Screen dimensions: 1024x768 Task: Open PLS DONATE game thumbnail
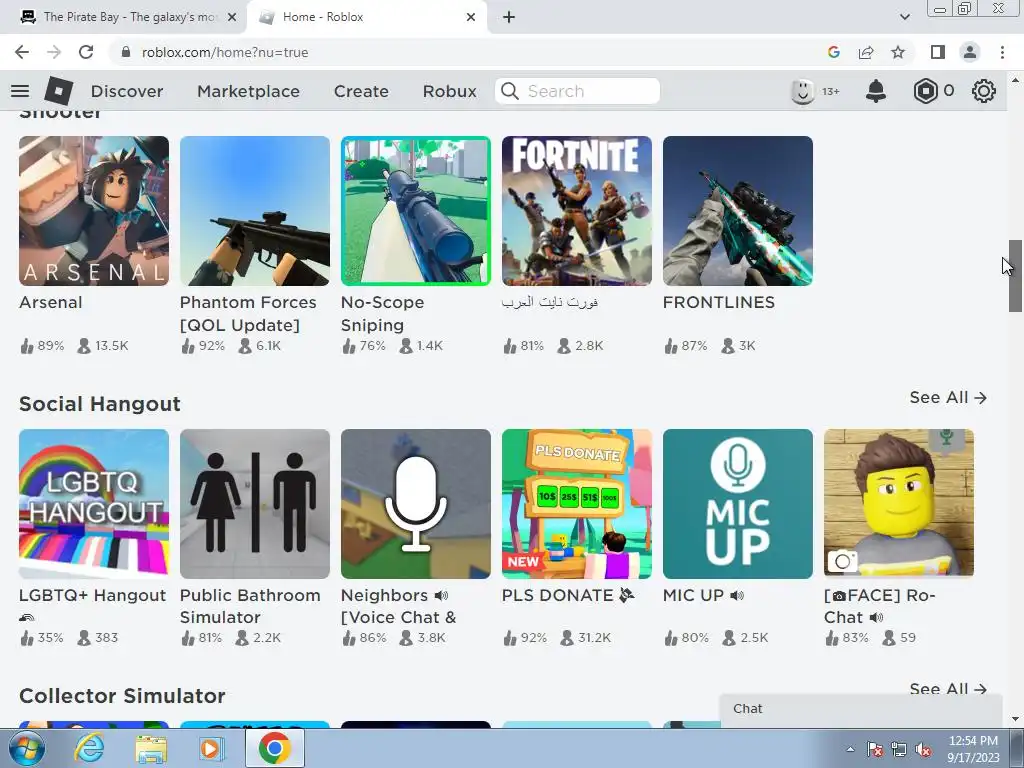click(x=577, y=504)
